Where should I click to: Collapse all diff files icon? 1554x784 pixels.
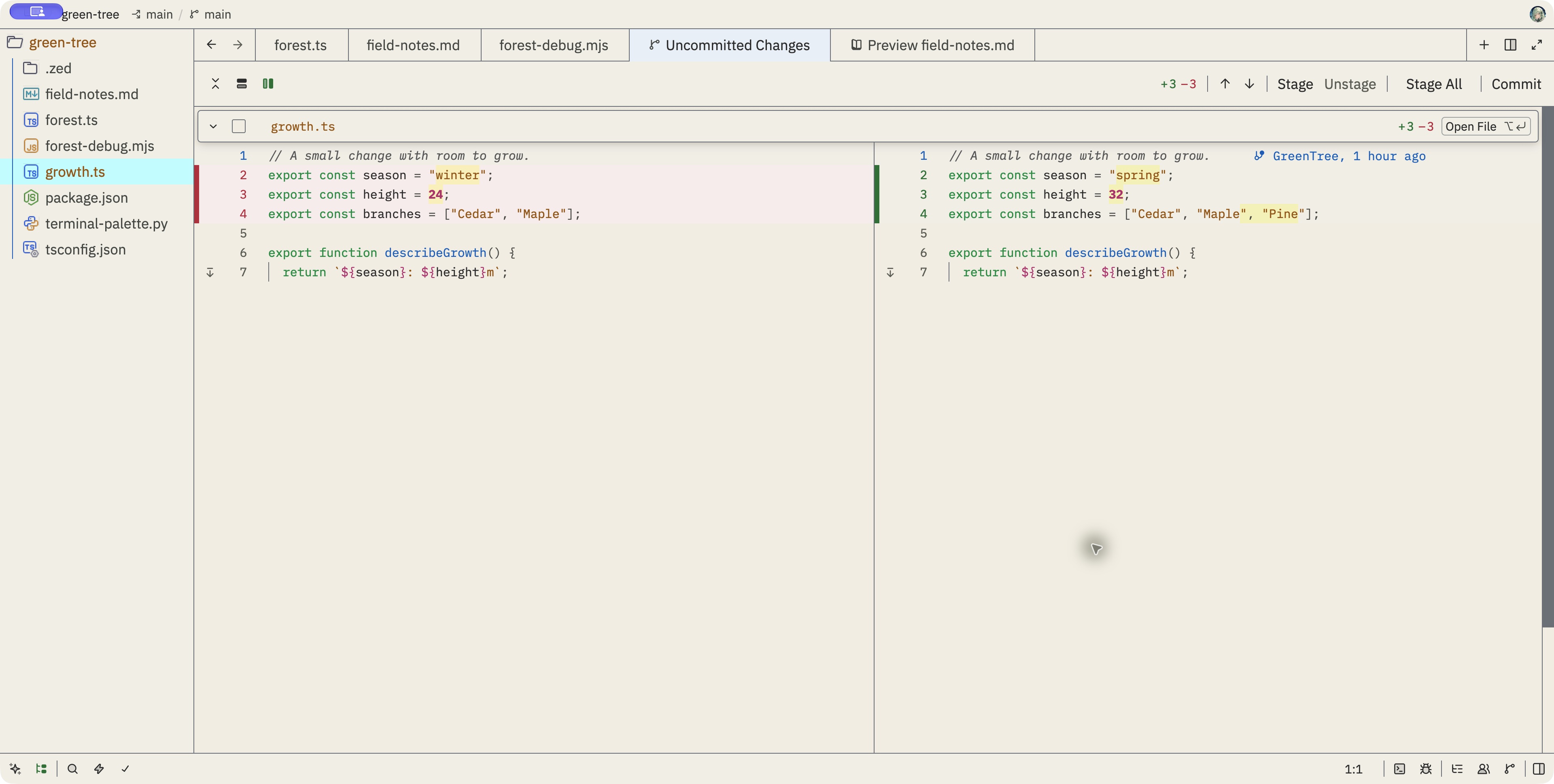click(x=215, y=84)
